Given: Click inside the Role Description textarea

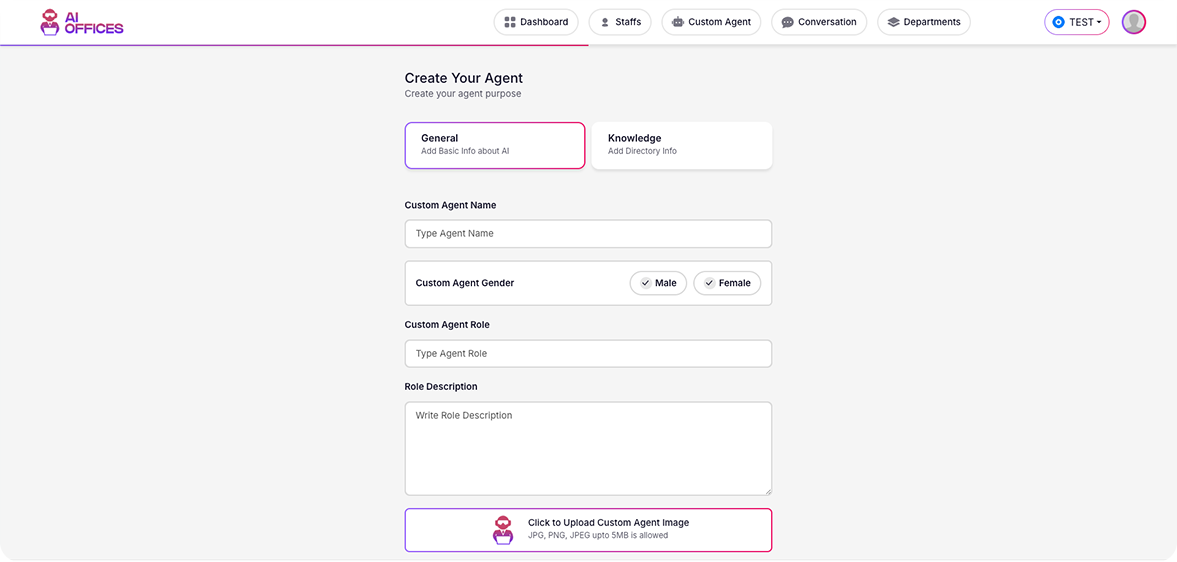Looking at the screenshot, I should (x=588, y=448).
